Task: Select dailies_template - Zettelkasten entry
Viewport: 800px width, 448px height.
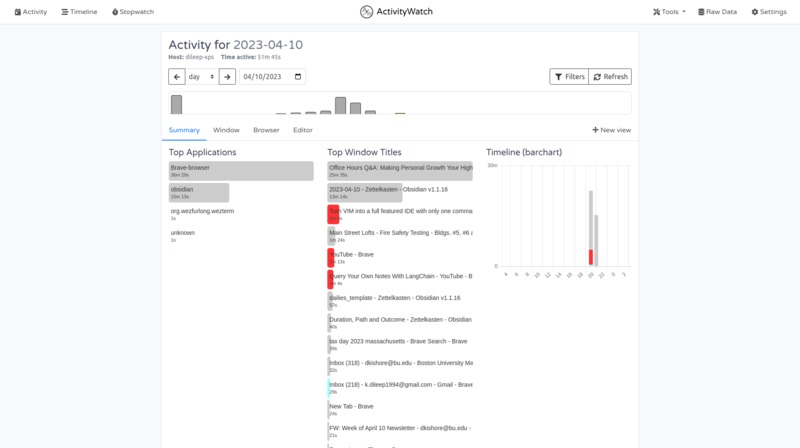Action: coord(400,301)
